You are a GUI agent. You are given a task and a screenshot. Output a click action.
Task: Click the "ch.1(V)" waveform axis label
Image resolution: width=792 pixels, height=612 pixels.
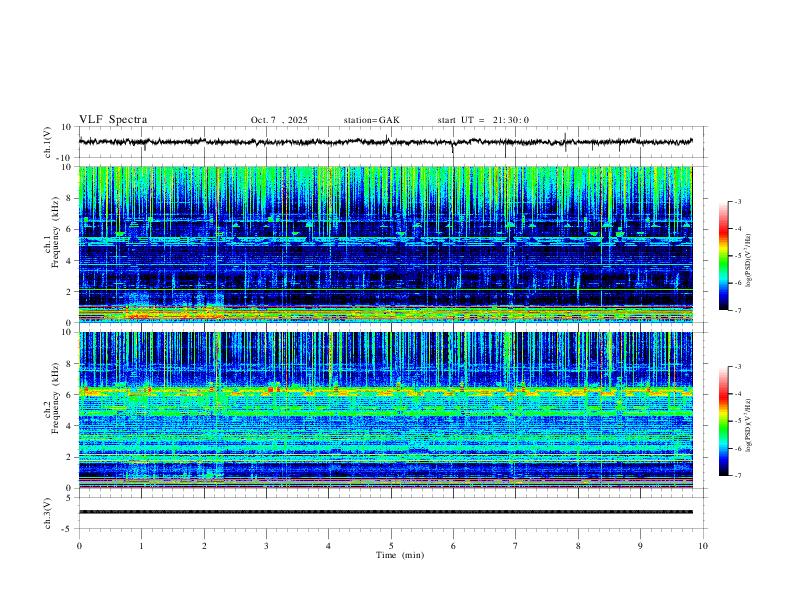(x=48, y=142)
